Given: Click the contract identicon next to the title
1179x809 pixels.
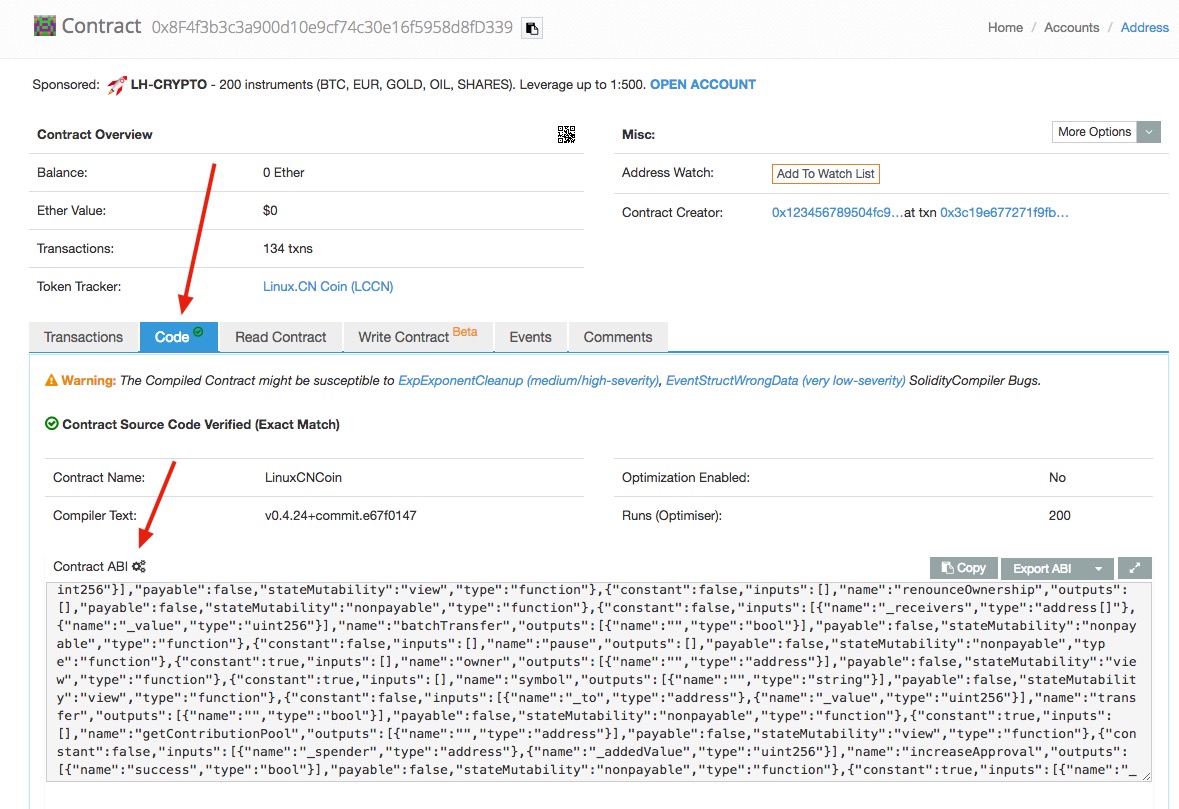Looking at the screenshot, I should click(x=44, y=26).
